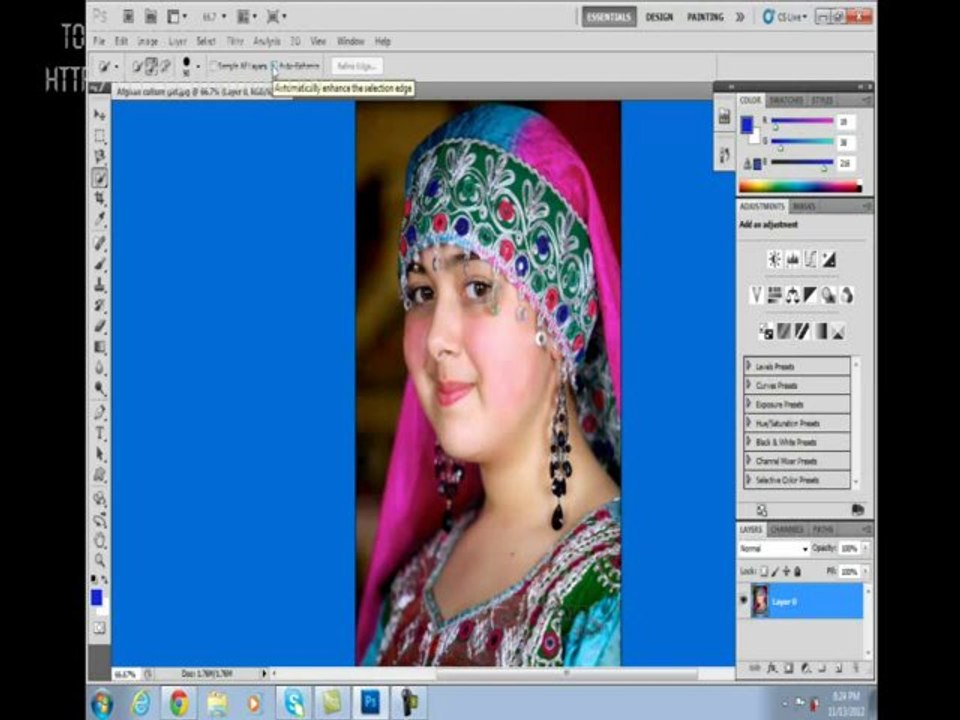This screenshot has height=720, width=960.
Task: Add a layer style via fx icon
Action: point(773,669)
